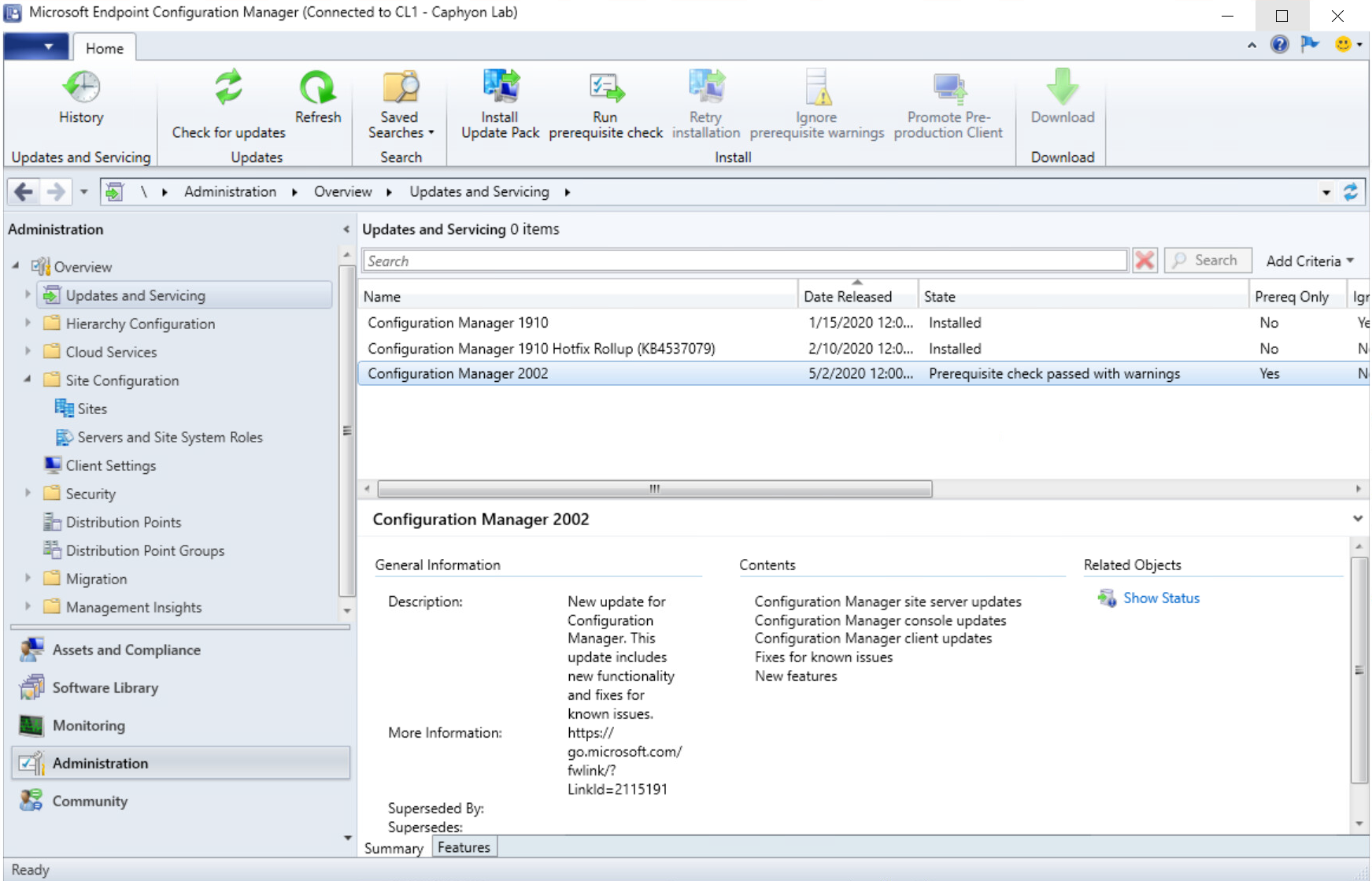This screenshot has height=881, width=1372.
Task: Click the address bar refresh icon
Action: click(x=1351, y=192)
